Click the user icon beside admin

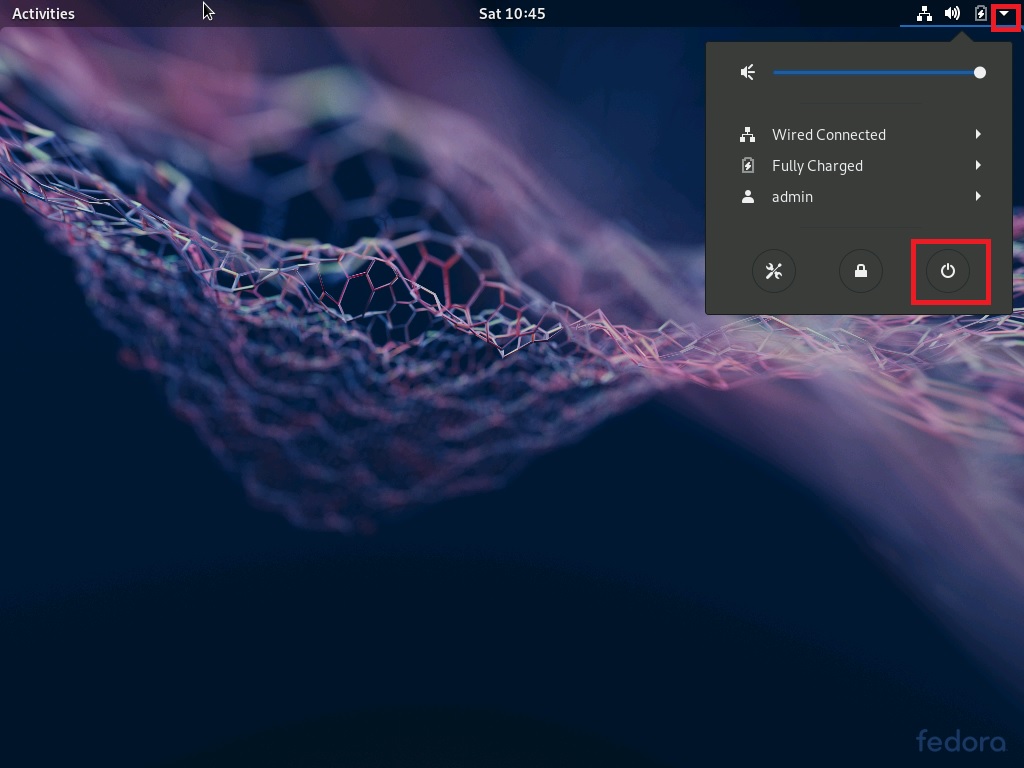[x=748, y=197]
